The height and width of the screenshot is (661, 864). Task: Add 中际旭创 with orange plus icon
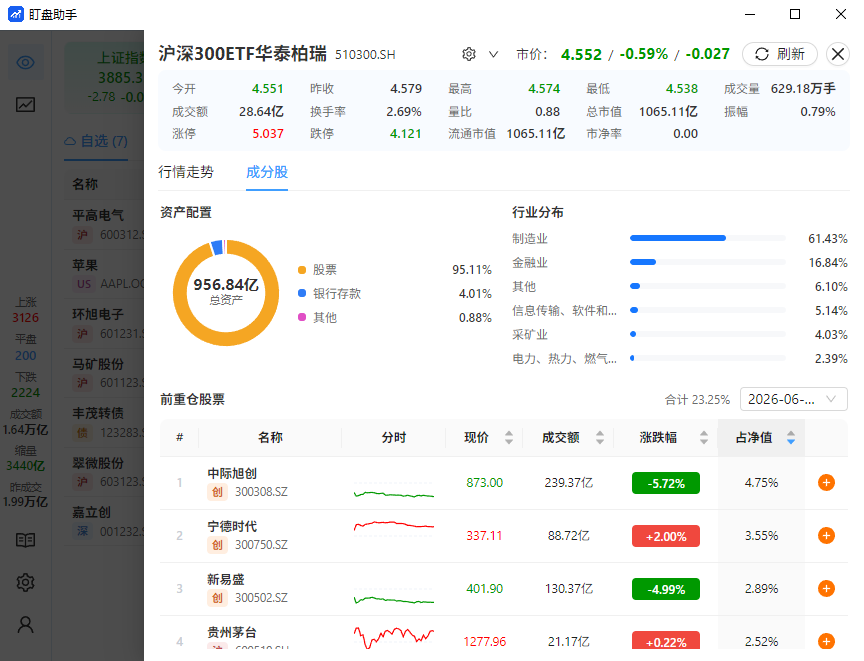(826, 483)
